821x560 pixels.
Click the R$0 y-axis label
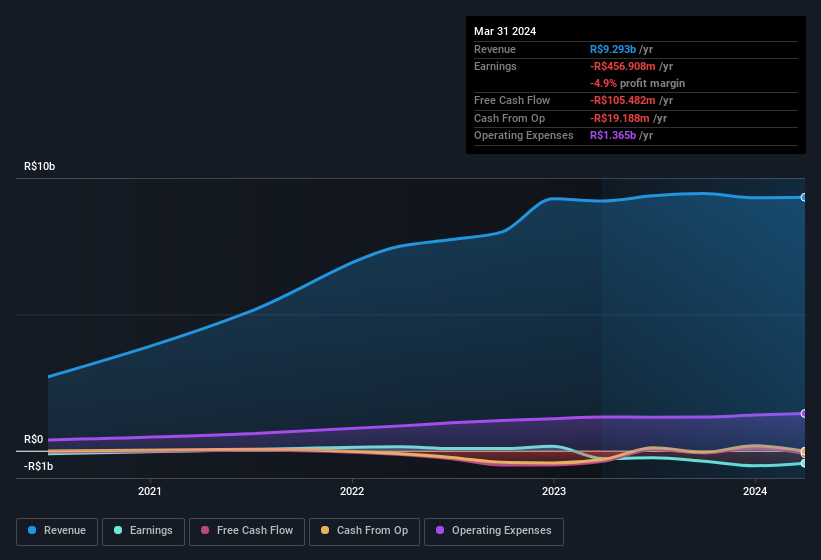[34, 439]
